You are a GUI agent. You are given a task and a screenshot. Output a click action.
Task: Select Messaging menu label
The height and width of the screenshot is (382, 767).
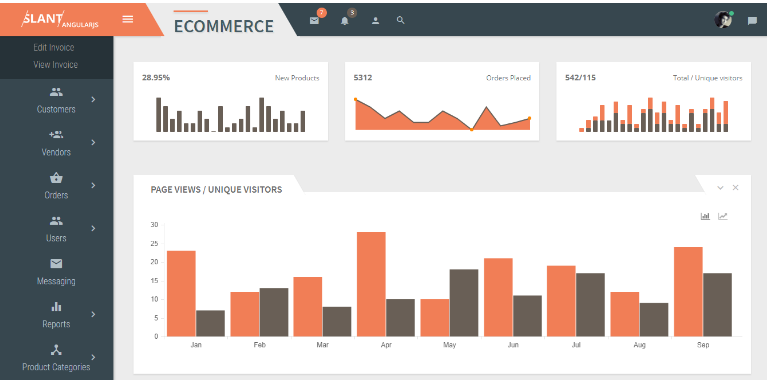(x=56, y=281)
